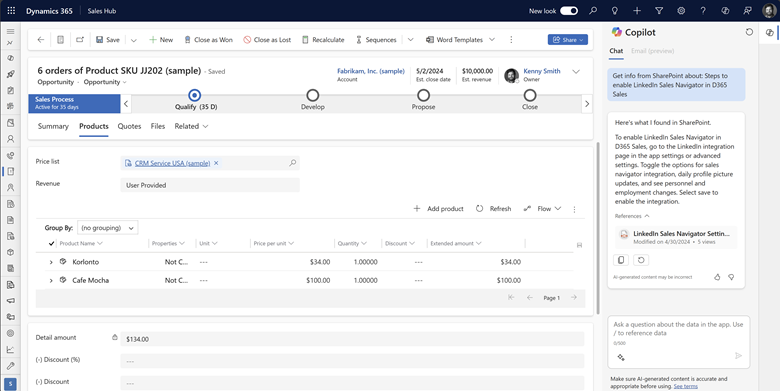The image size is (780, 391).
Task: Toggle the New look switch
Action: point(569,10)
